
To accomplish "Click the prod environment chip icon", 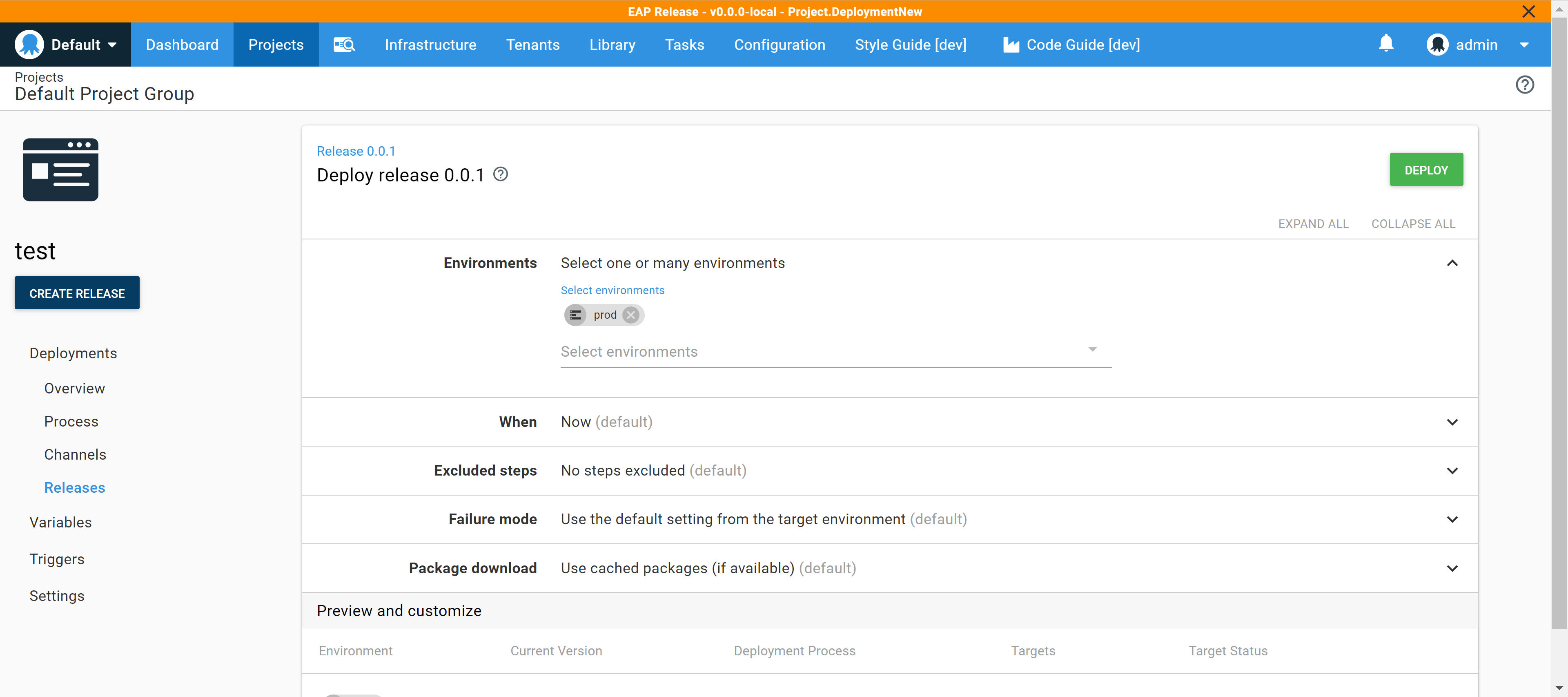I will 575,315.
